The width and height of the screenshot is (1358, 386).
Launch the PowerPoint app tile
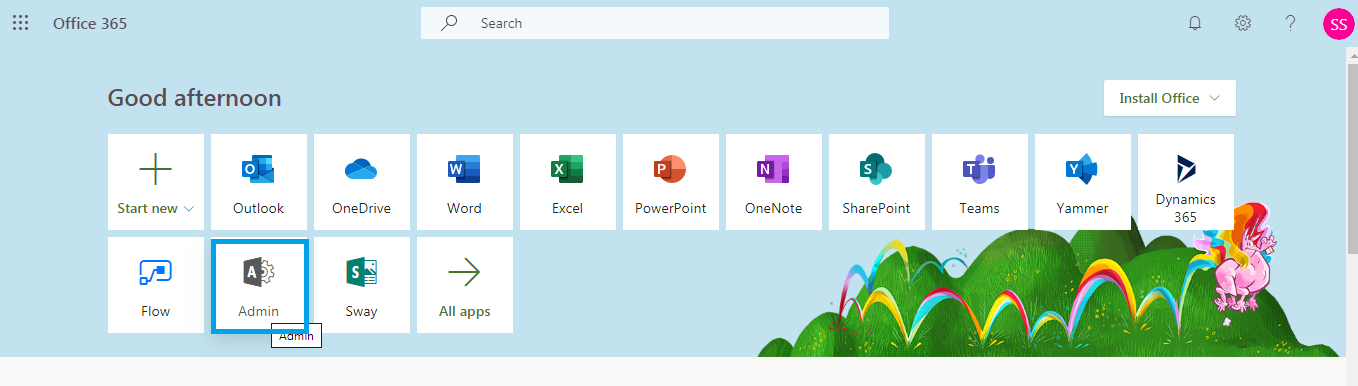[671, 182]
